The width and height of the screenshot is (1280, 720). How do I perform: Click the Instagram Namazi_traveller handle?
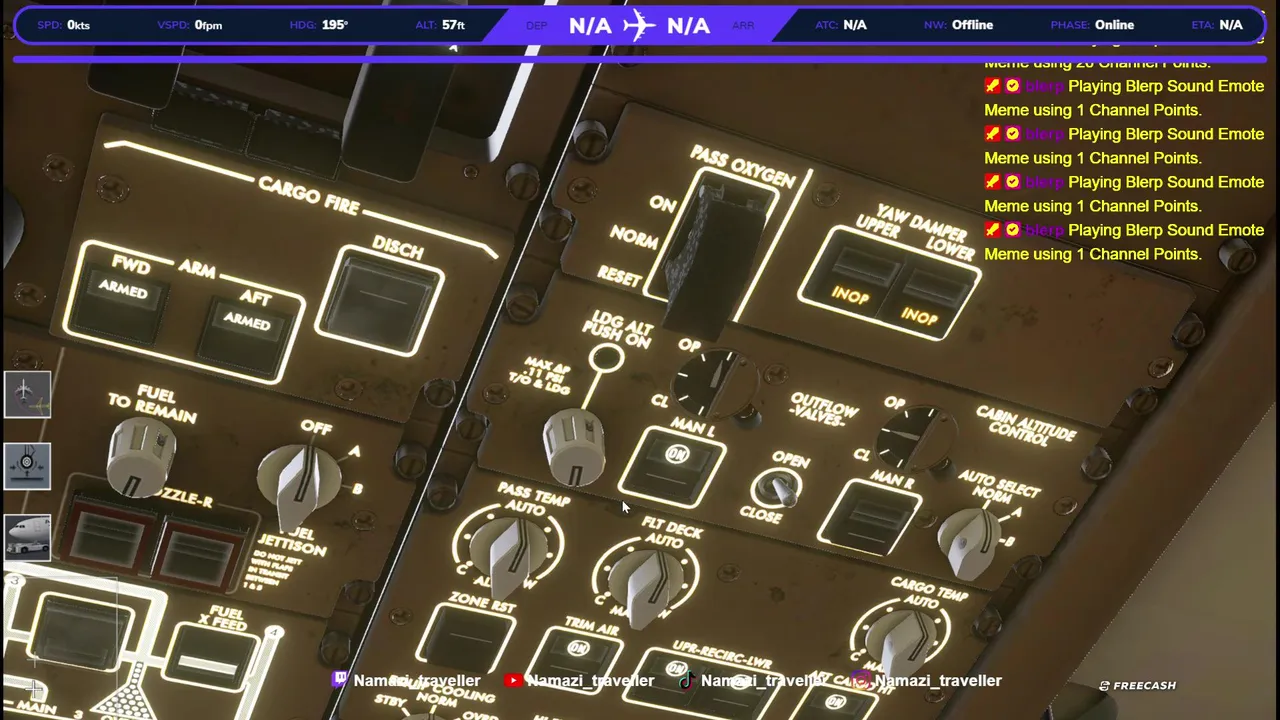[938, 680]
